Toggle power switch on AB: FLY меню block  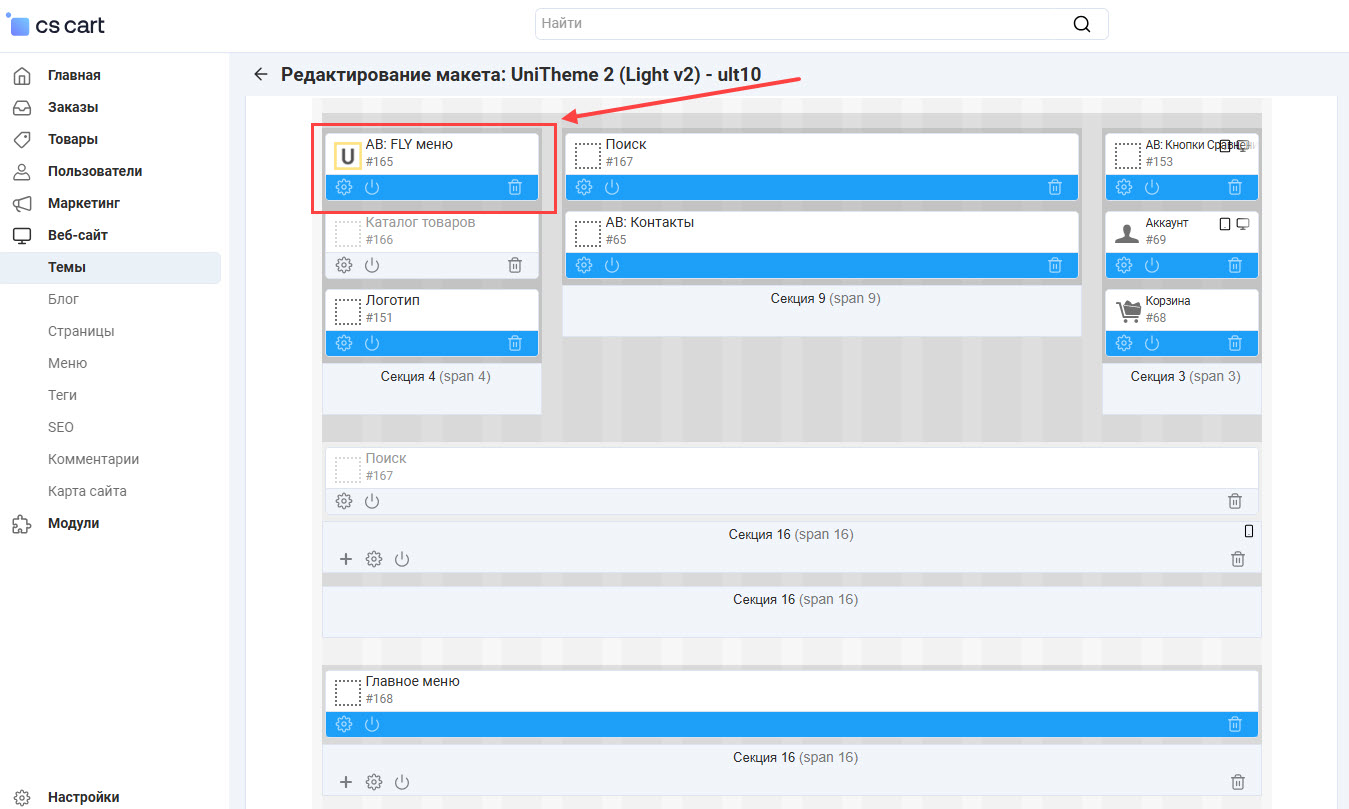[x=372, y=187]
